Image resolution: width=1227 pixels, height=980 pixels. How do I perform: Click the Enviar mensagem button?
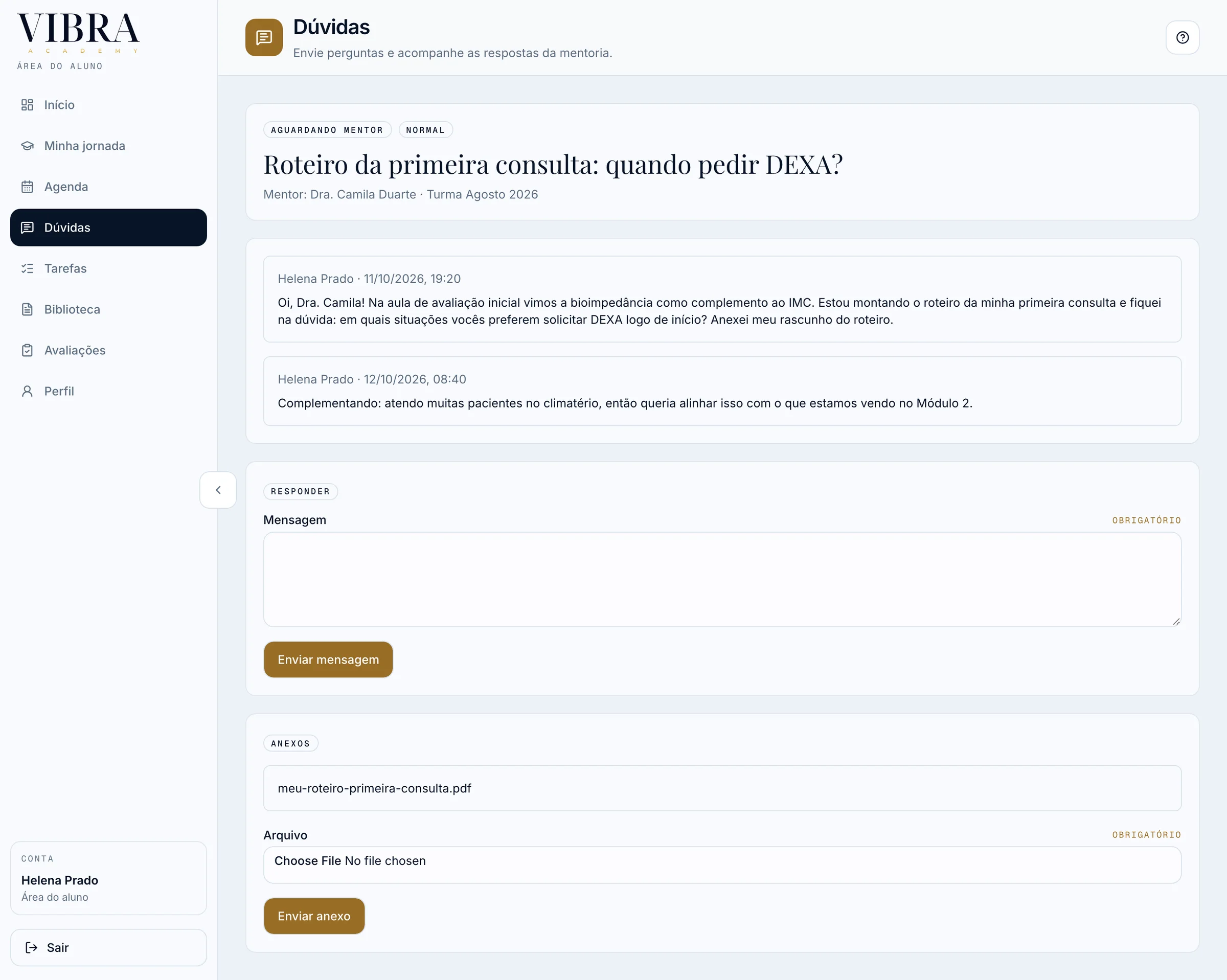(328, 659)
